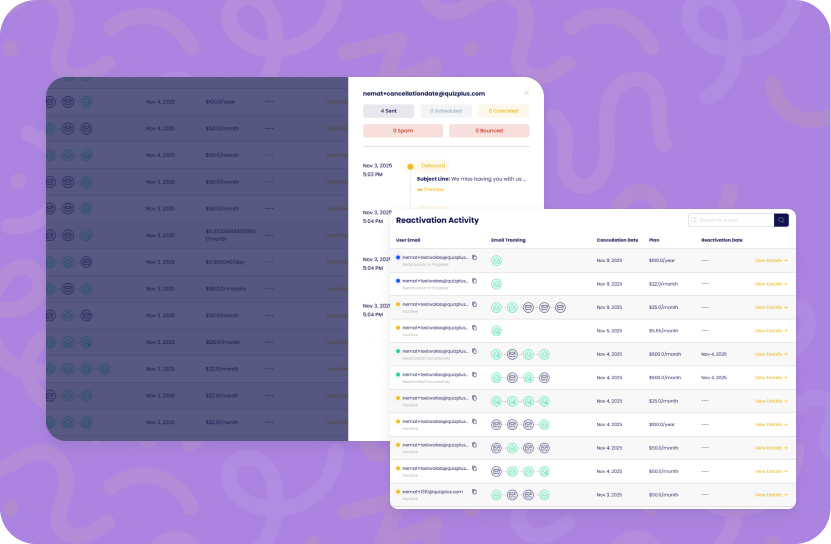Click last email icon in dimmed $60.0/3 months row

point(86,289)
